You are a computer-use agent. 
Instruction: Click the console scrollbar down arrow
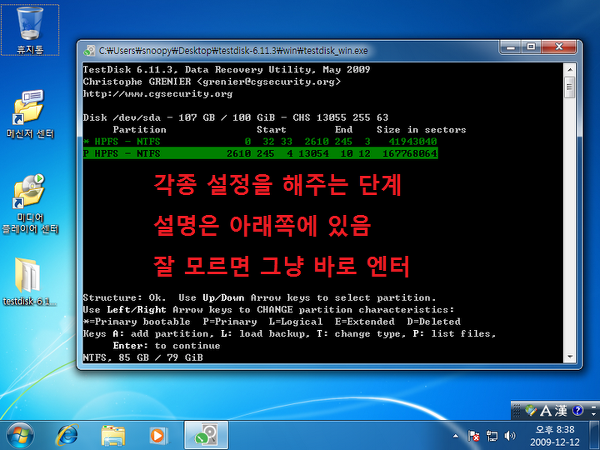click(x=570, y=357)
